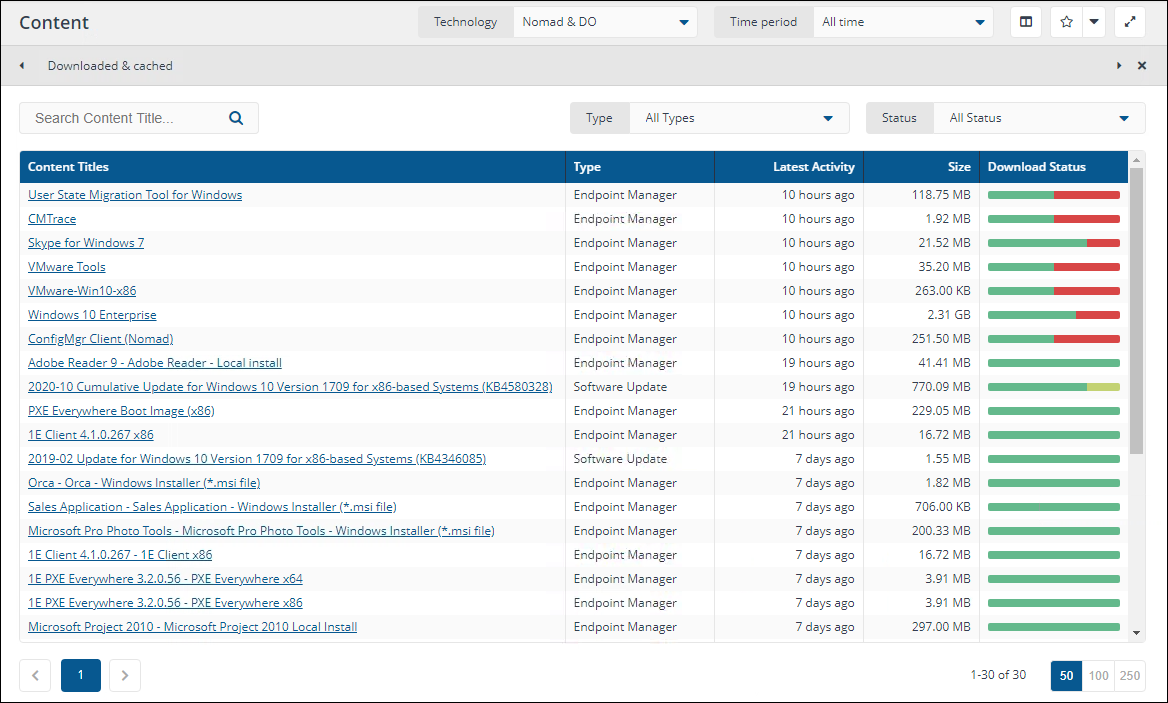Sort by the Latest Activity column header

click(813, 167)
